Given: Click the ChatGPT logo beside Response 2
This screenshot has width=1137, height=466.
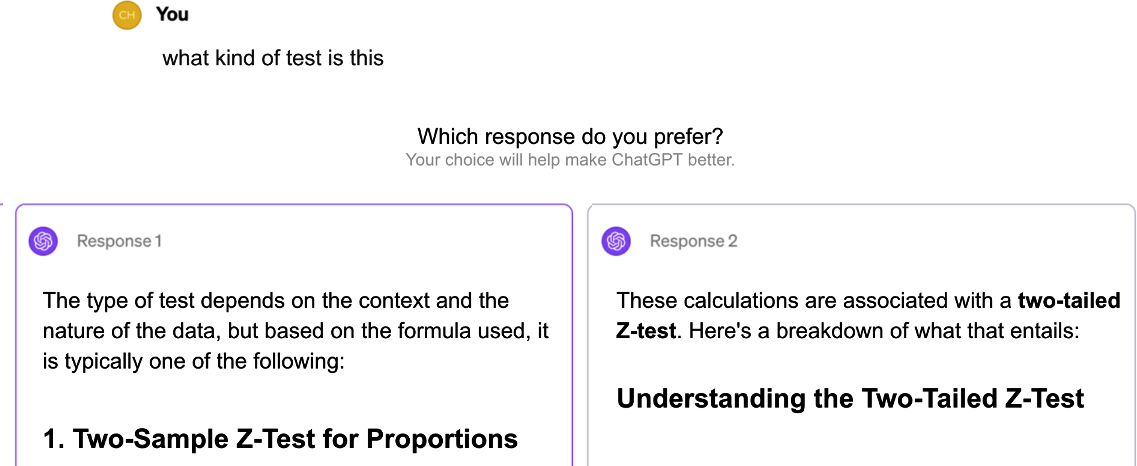Looking at the screenshot, I should tap(616, 241).
